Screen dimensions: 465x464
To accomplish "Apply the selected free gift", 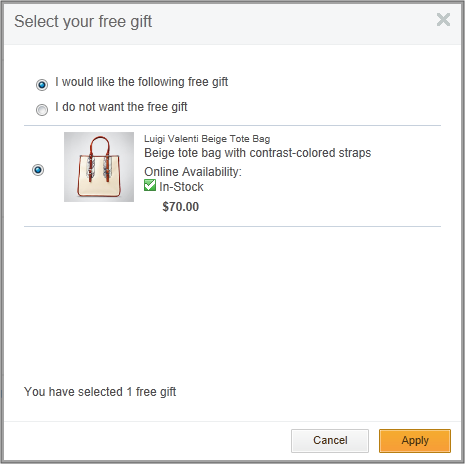I will [x=415, y=441].
